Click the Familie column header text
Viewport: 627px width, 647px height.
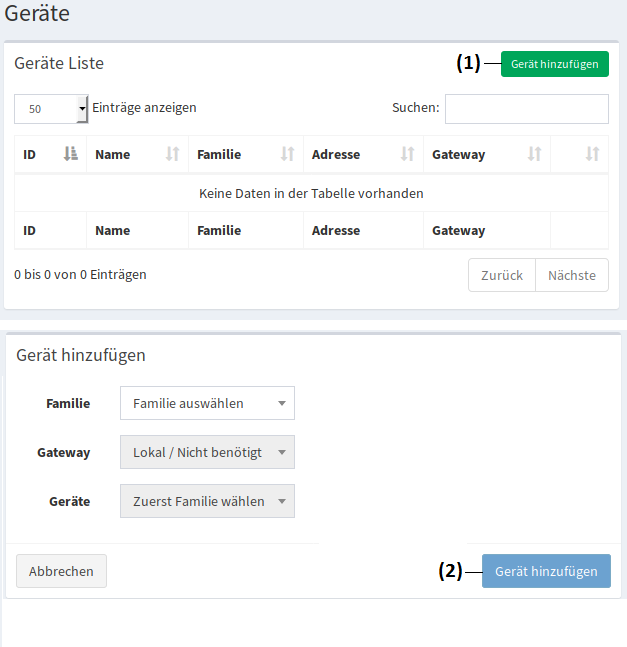[219, 154]
